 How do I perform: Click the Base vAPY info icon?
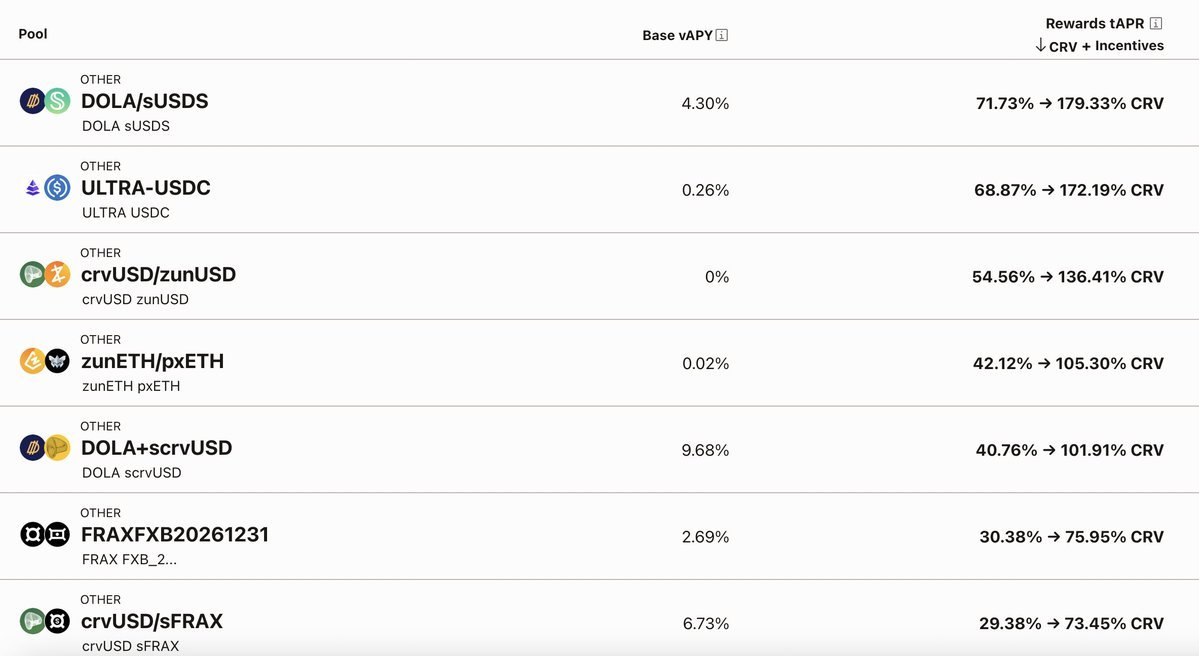722,35
